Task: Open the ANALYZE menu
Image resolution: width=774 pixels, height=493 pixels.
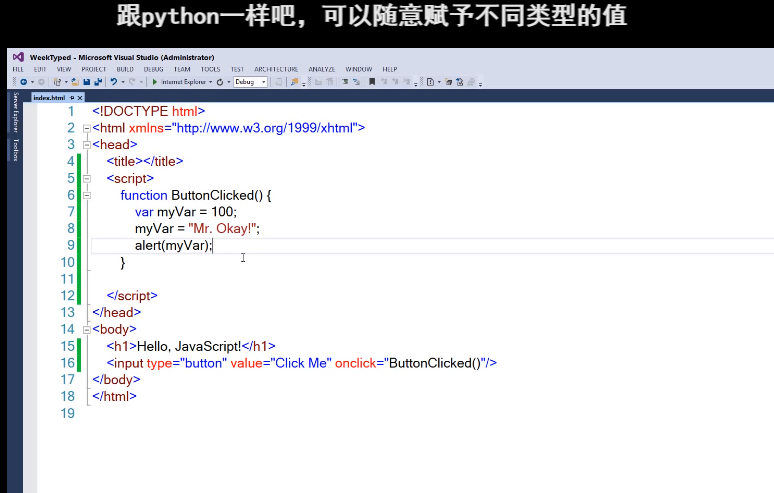Action: point(322,70)
